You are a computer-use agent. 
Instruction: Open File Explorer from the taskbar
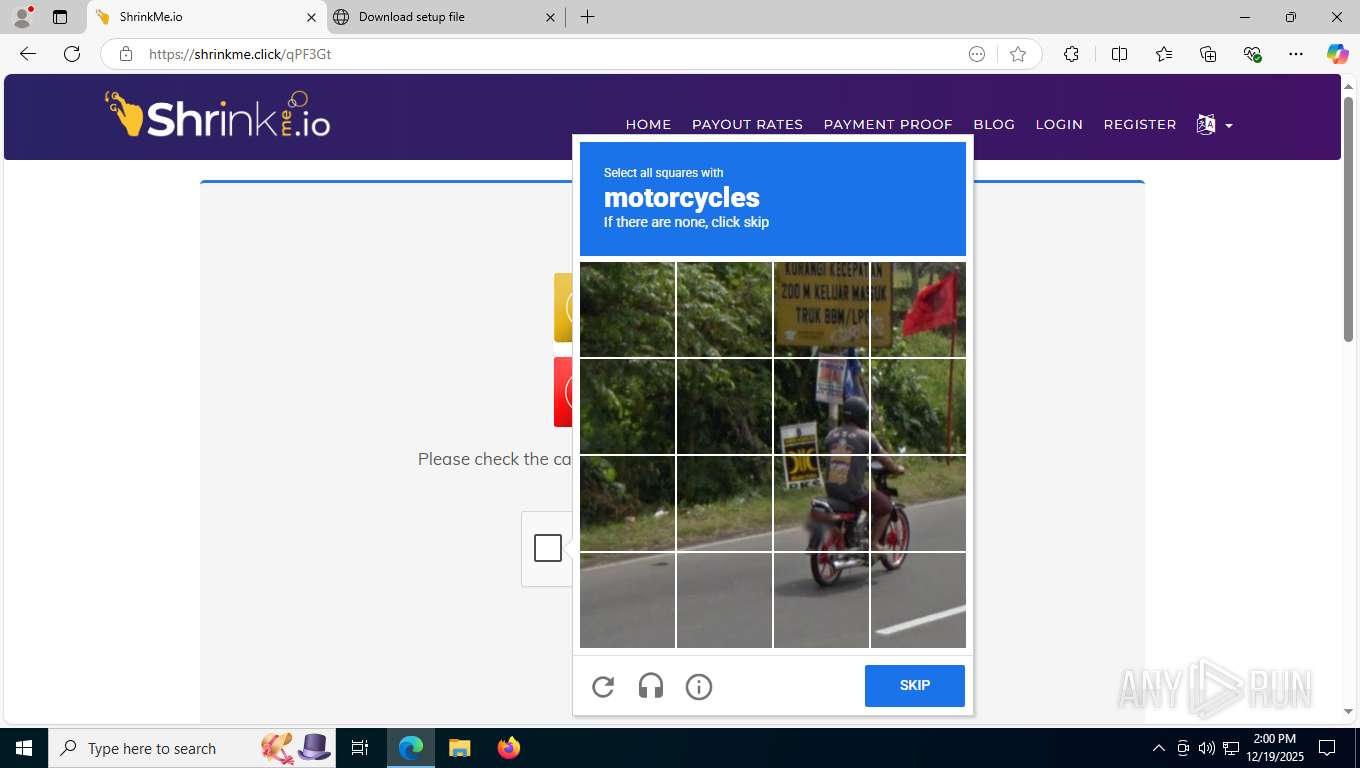tap(459, 748)
